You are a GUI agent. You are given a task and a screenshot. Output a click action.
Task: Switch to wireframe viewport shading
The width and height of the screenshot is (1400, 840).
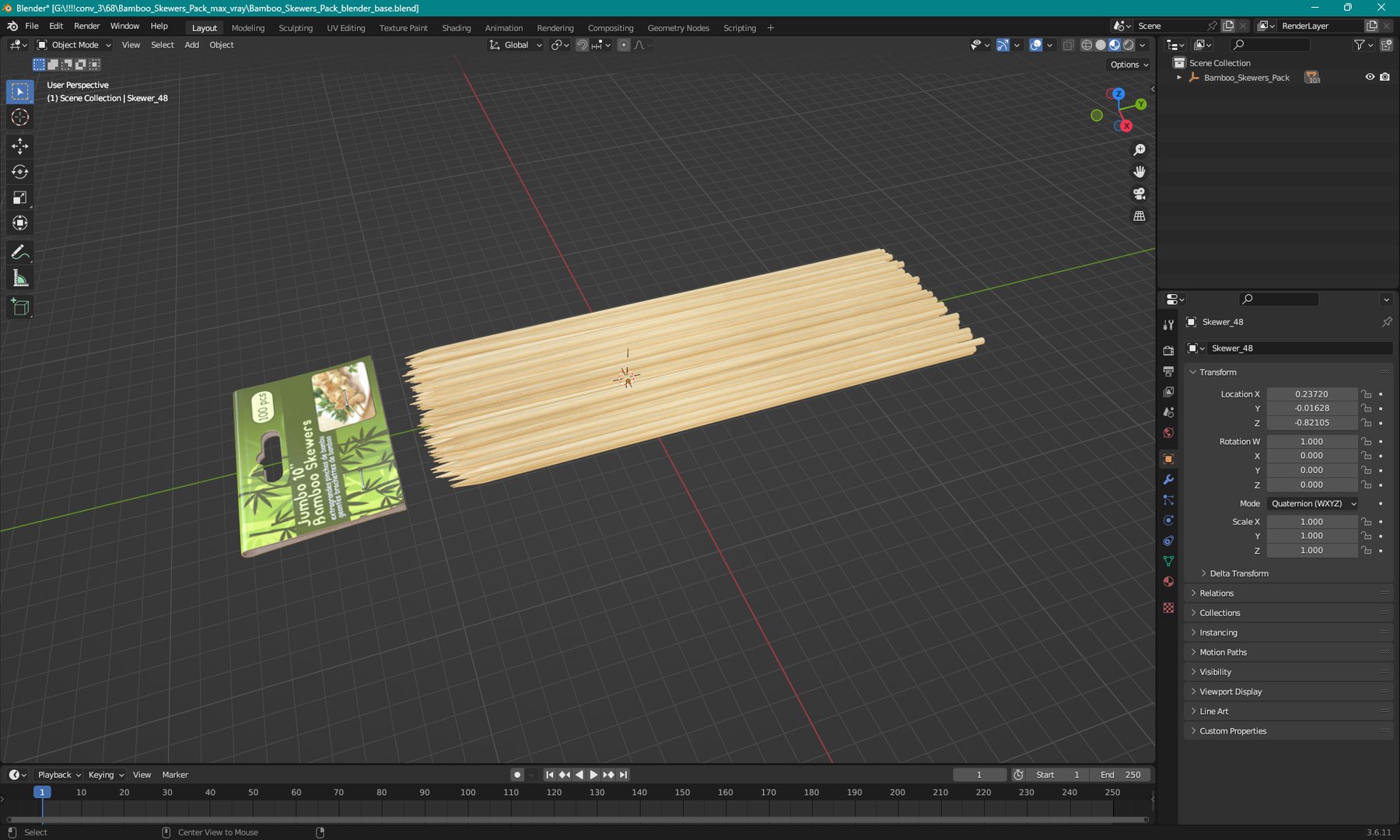(x=1087, y=45)
